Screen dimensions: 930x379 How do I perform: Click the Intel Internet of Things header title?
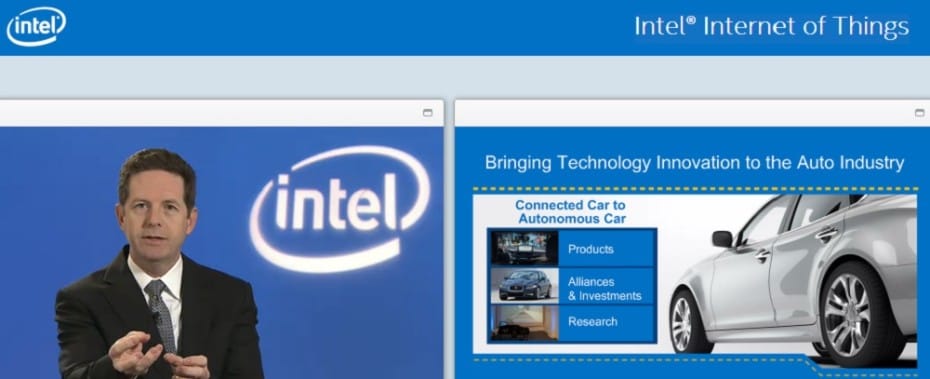pos(771,27)
